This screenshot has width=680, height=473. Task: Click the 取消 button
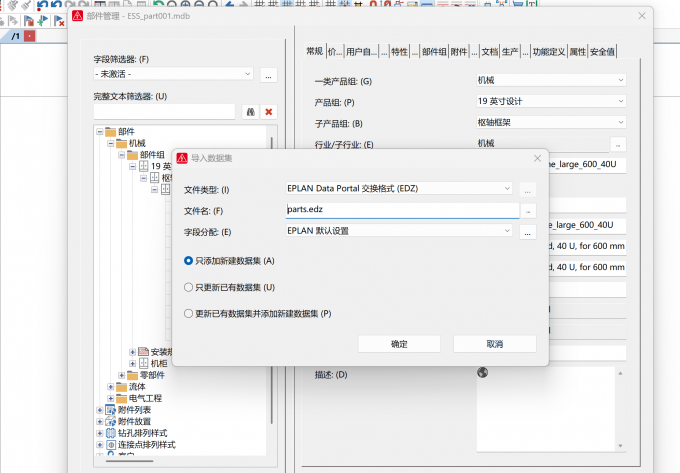(x=495, y=344)
